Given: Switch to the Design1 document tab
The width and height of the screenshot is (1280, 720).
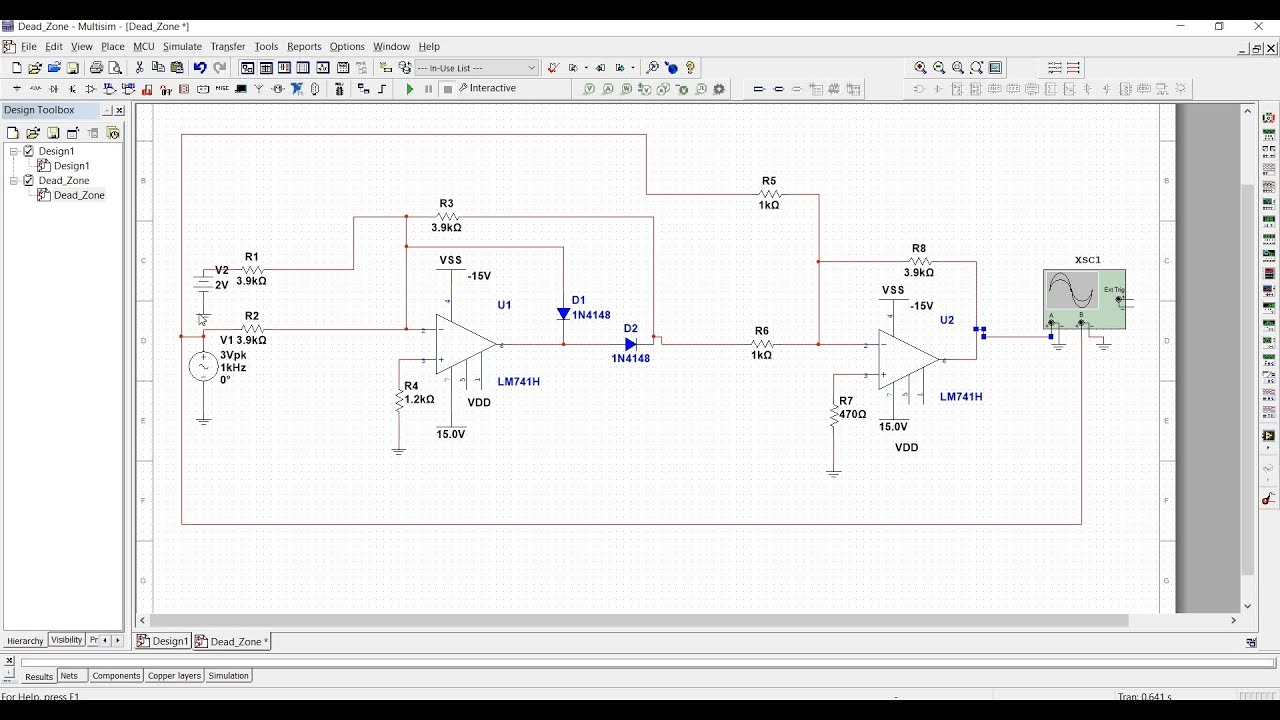Looking at the screenshot, I should (x=163, y=641).
